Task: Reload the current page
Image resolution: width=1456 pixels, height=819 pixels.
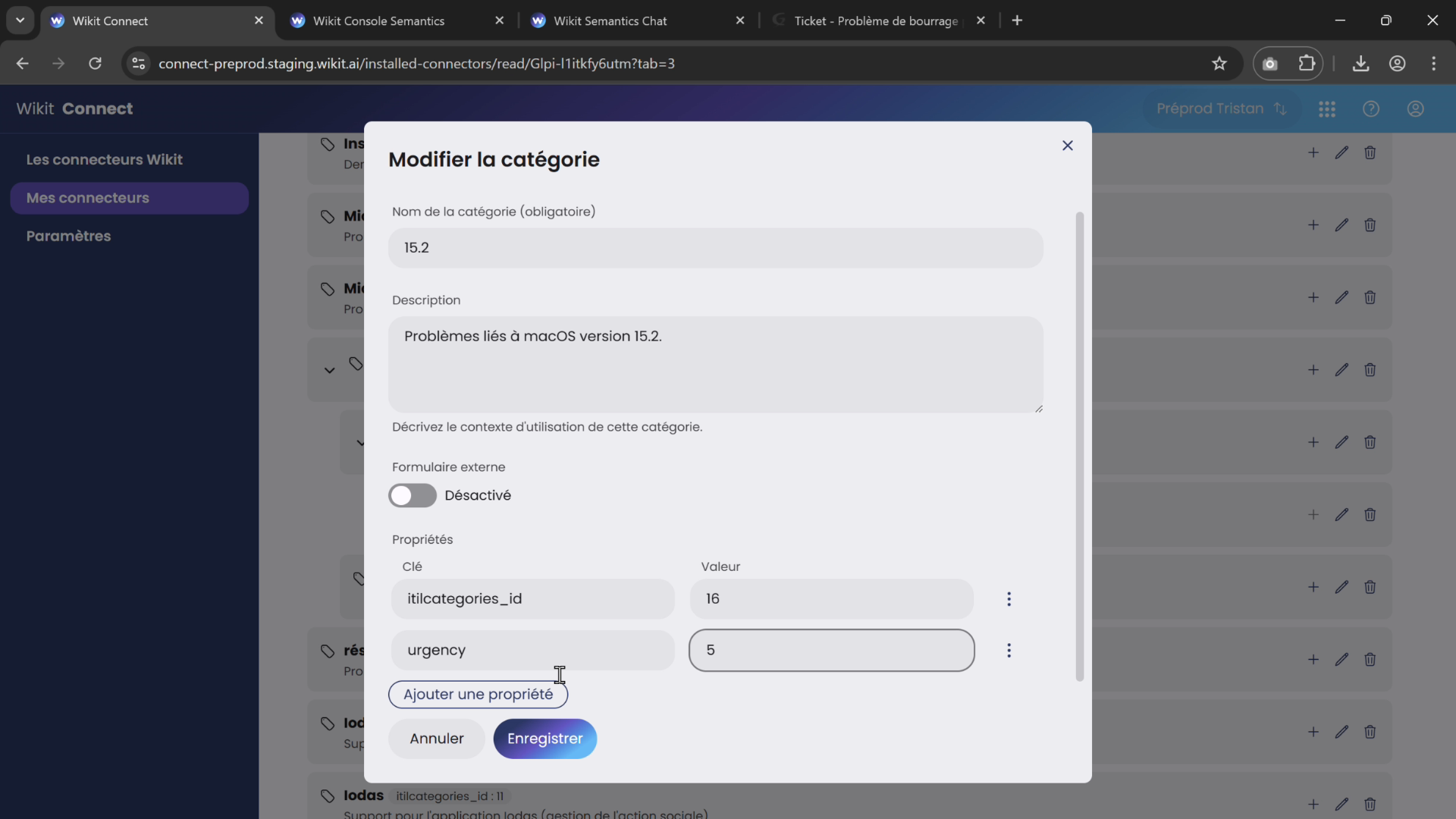Action: (x=95, y=64)
